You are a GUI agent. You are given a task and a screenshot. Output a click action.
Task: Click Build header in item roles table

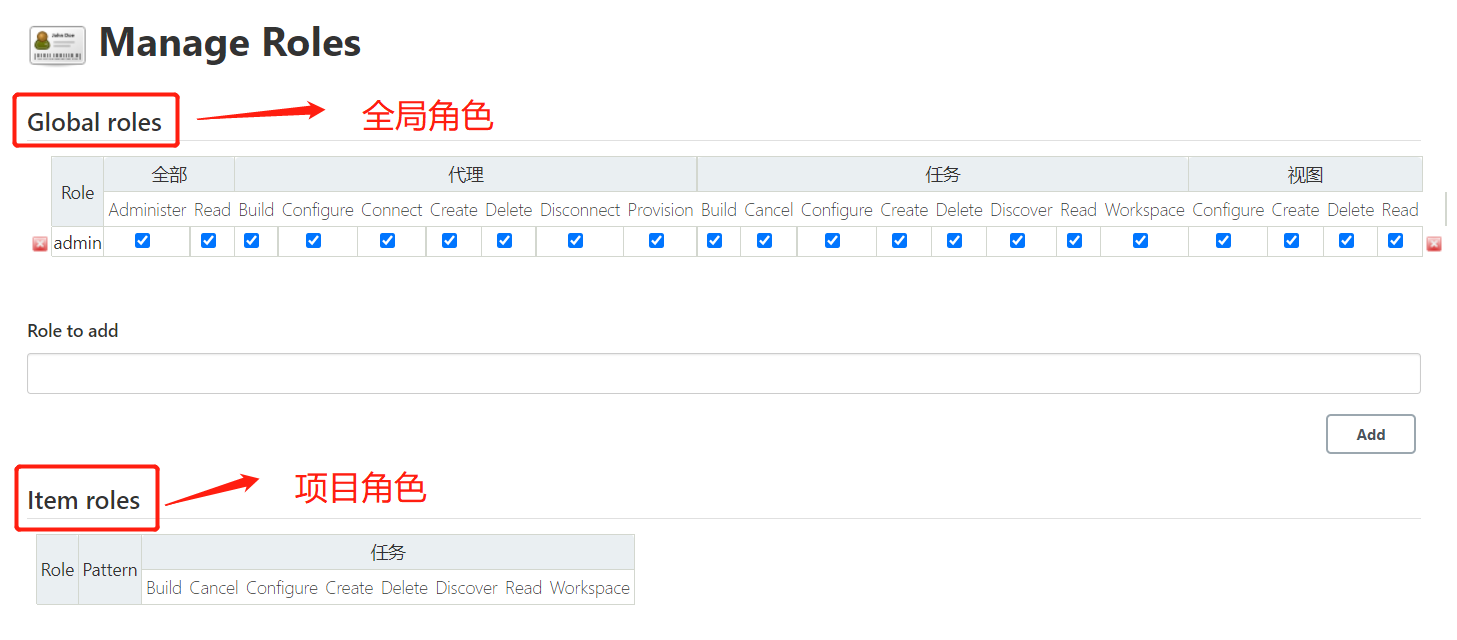(x=164, y=588)
